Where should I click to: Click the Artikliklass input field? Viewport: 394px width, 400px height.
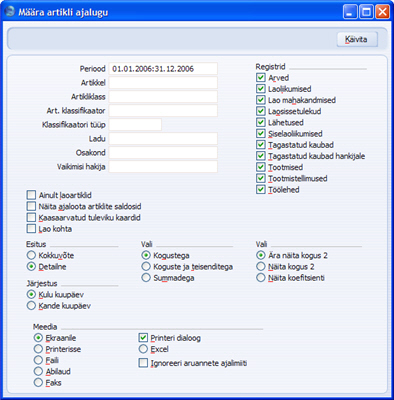(163, 97)
